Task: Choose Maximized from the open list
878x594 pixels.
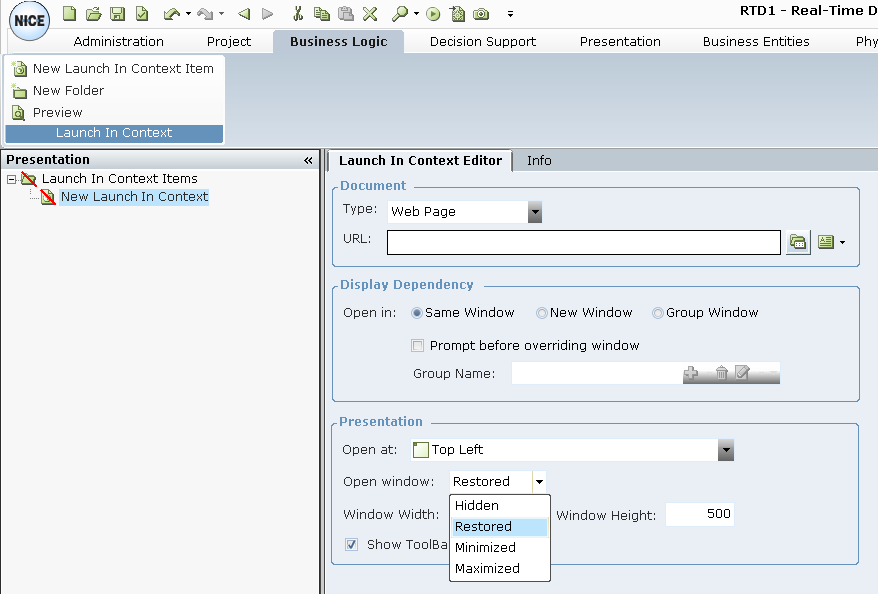Action: click(x=487, y=569)
